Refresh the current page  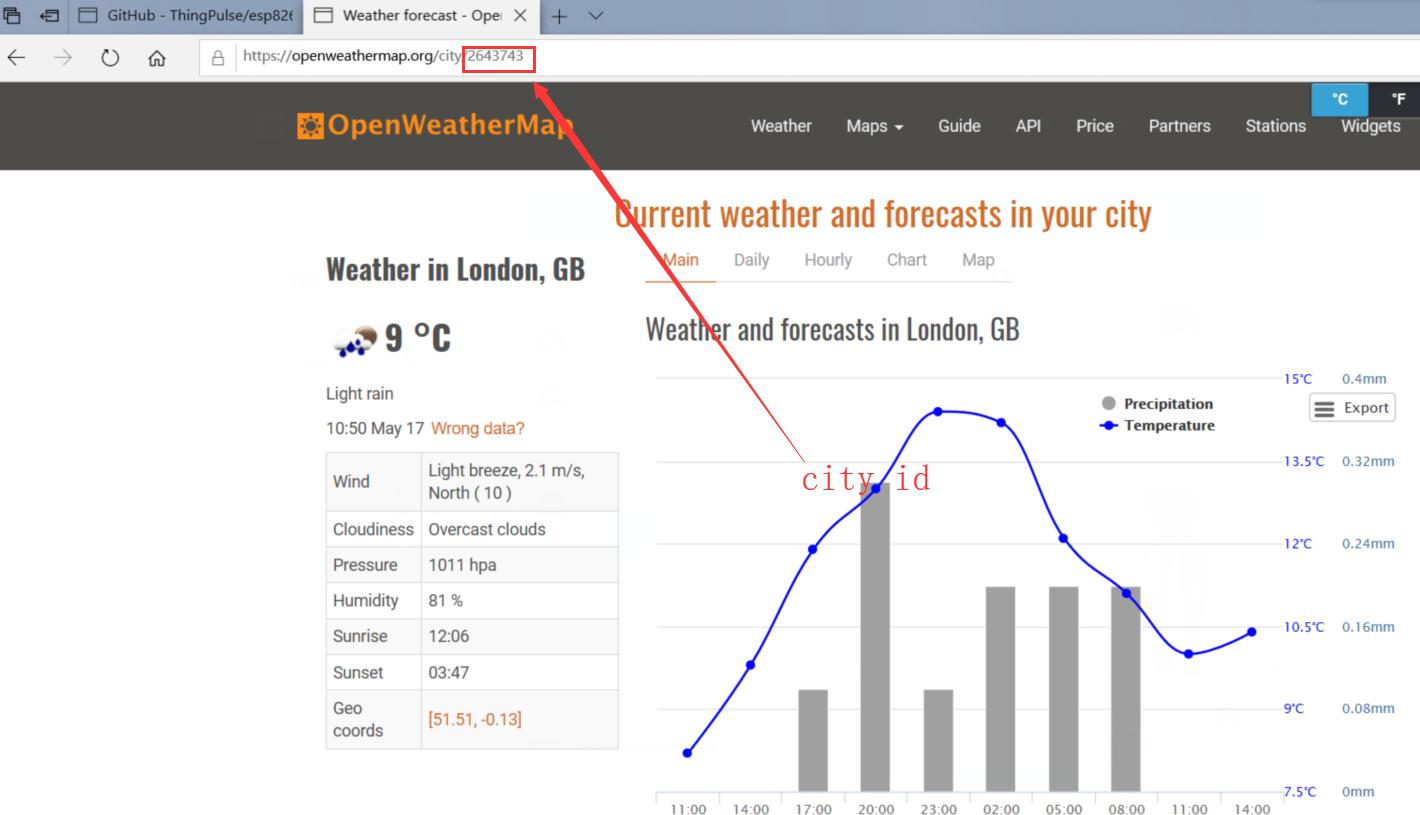click(x=110, y=58)
